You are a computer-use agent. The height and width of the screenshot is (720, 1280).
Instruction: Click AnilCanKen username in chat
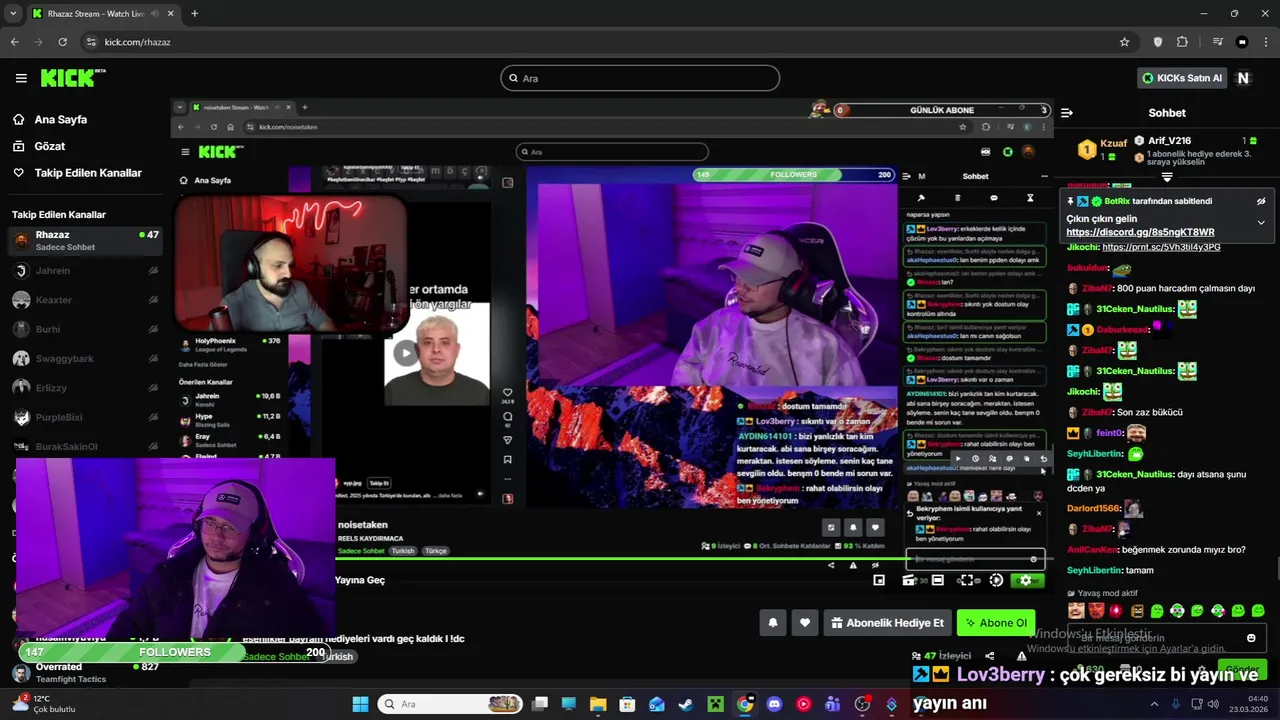[1092, 549]
